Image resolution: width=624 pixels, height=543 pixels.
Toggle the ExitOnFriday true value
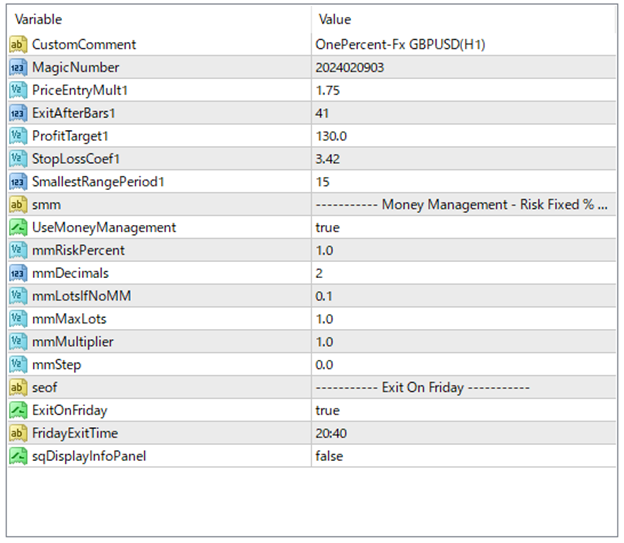point(327,410)
